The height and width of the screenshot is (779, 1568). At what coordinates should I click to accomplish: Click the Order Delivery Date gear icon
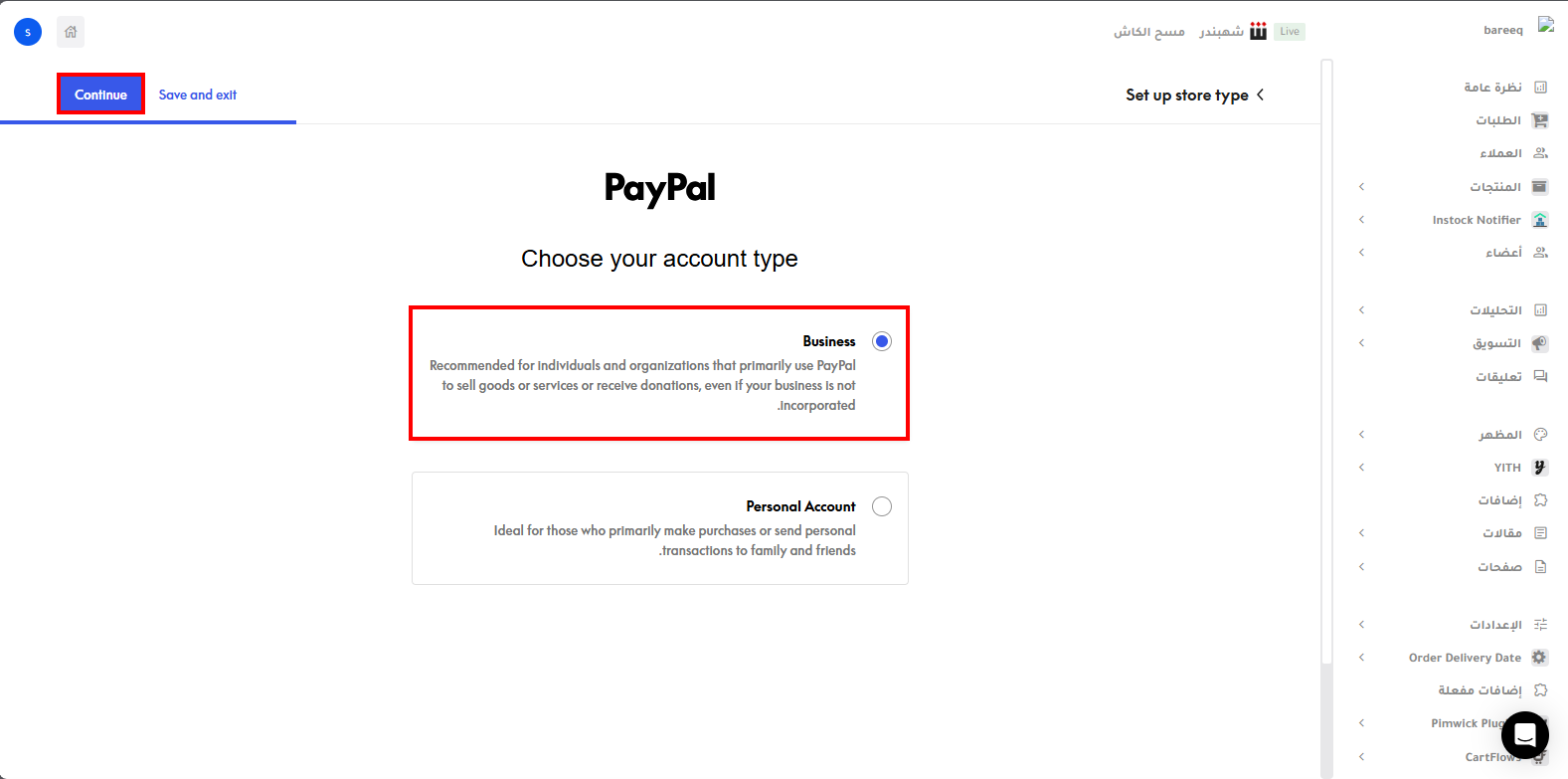(x=1540, y=658)
